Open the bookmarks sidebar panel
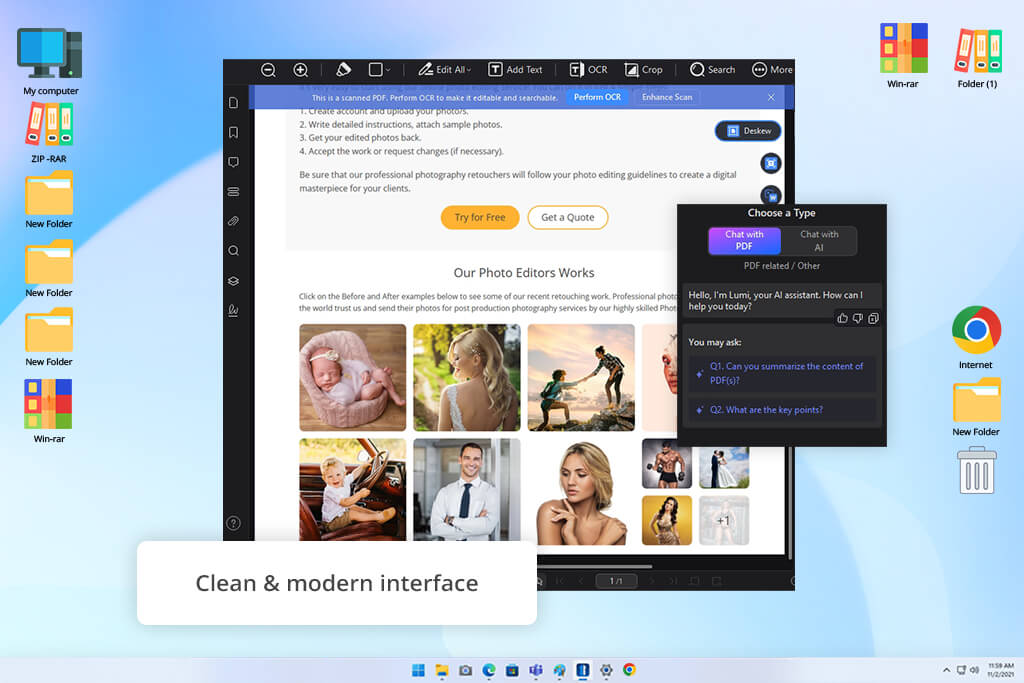Viewport: 1024px width, 683px height. click(234, 133)
